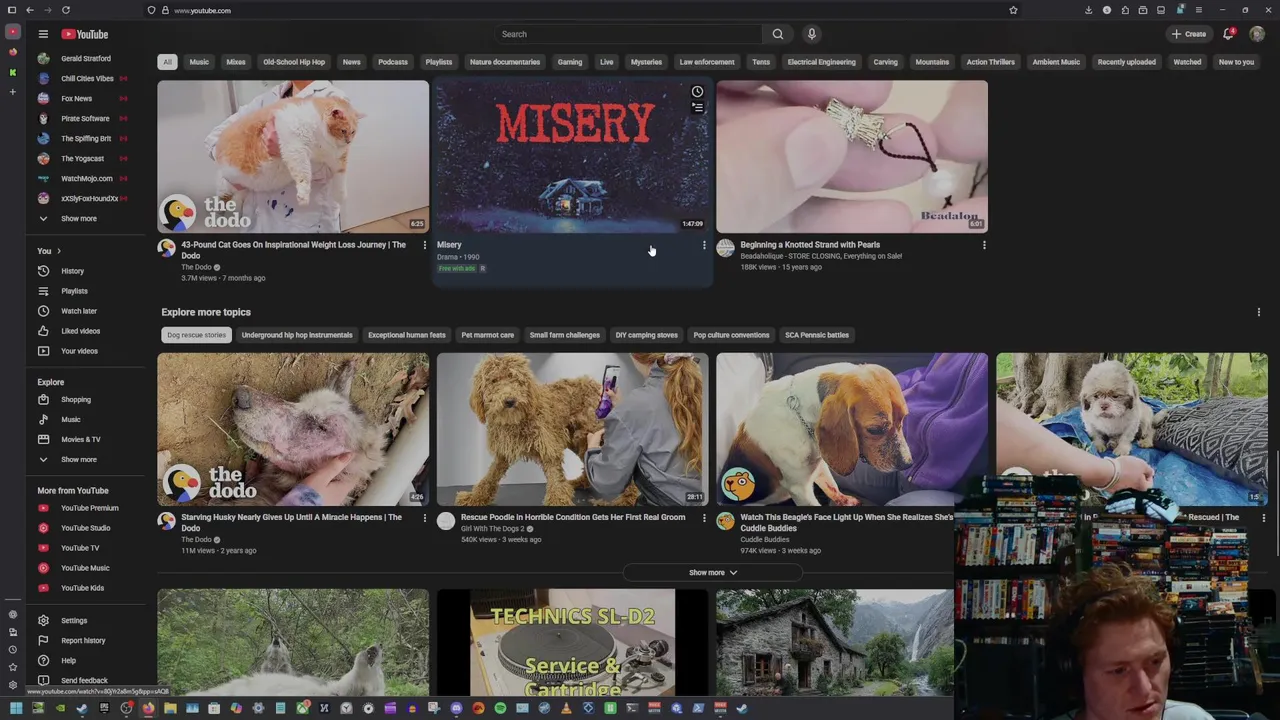The width and height of the screenshot is (1280, 720).
Task: Open options for Starving Husky video
Action: click(424, 518)
